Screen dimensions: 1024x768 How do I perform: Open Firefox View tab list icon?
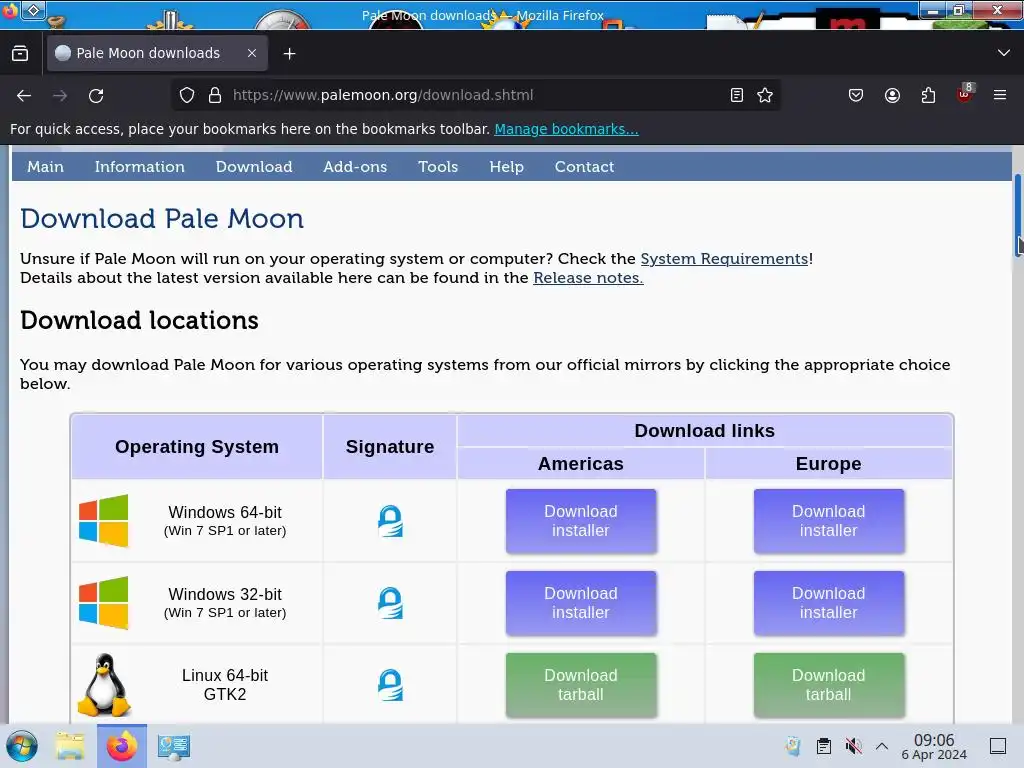click(20, 54)
